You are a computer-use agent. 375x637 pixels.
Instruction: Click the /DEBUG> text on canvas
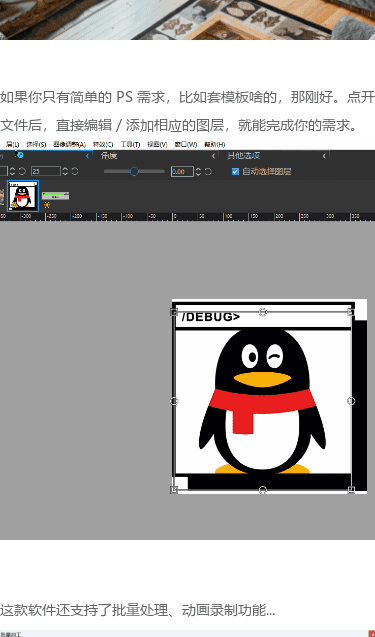coord(211,317)
